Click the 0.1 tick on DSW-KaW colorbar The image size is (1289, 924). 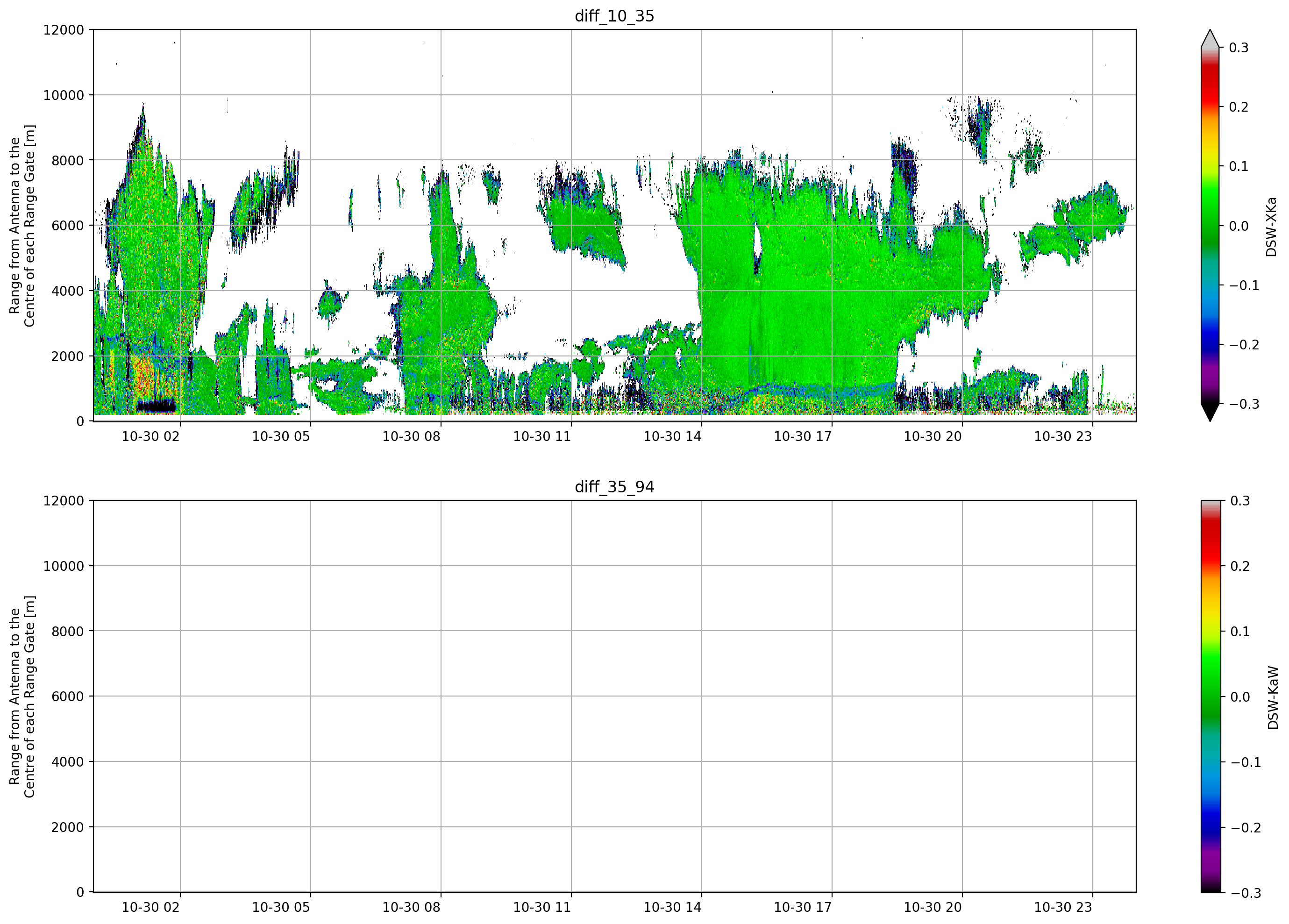pyautogui.click(x=1240, y=632)
